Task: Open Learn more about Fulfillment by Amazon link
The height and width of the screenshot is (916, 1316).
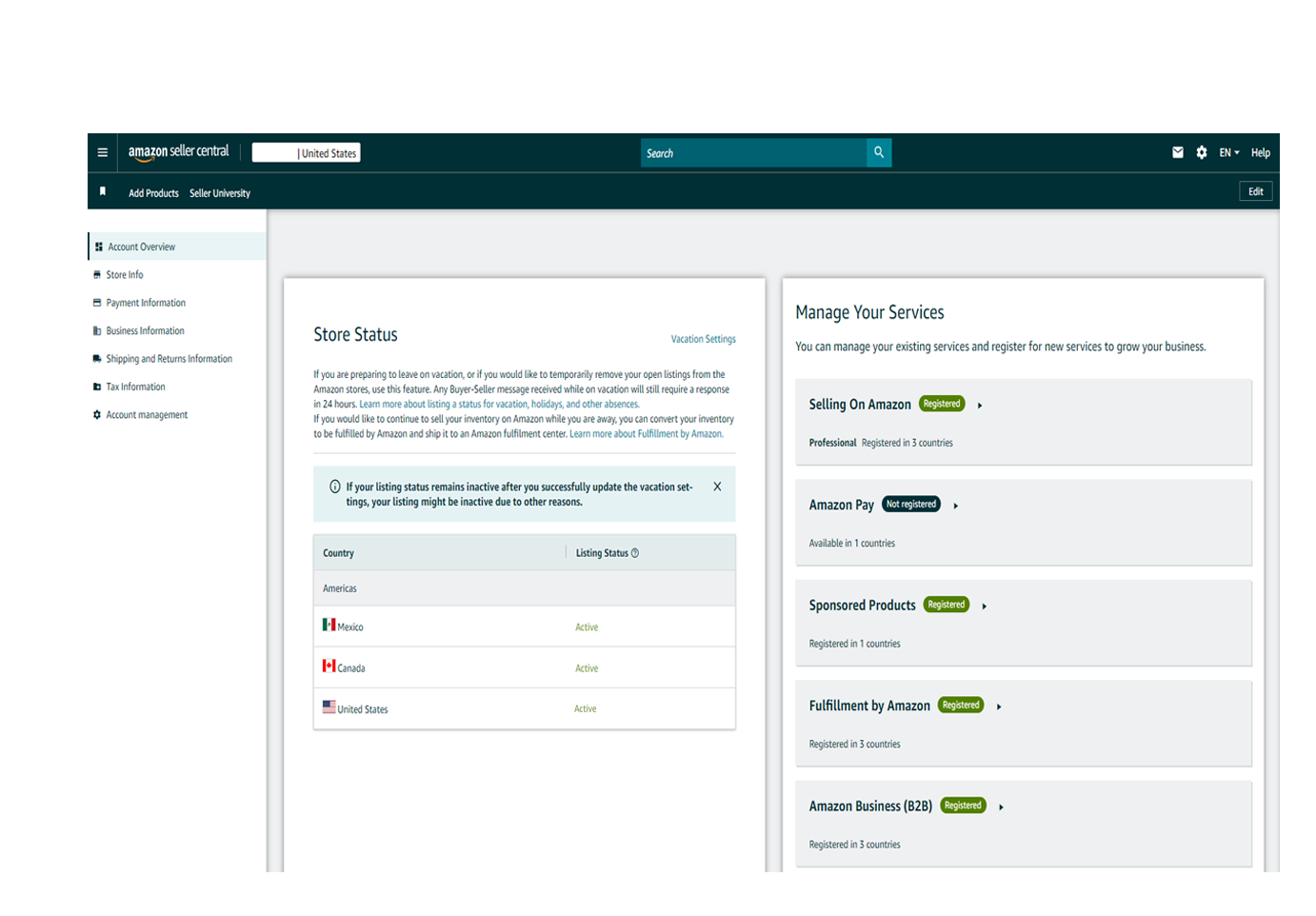Action: [647, 433]
